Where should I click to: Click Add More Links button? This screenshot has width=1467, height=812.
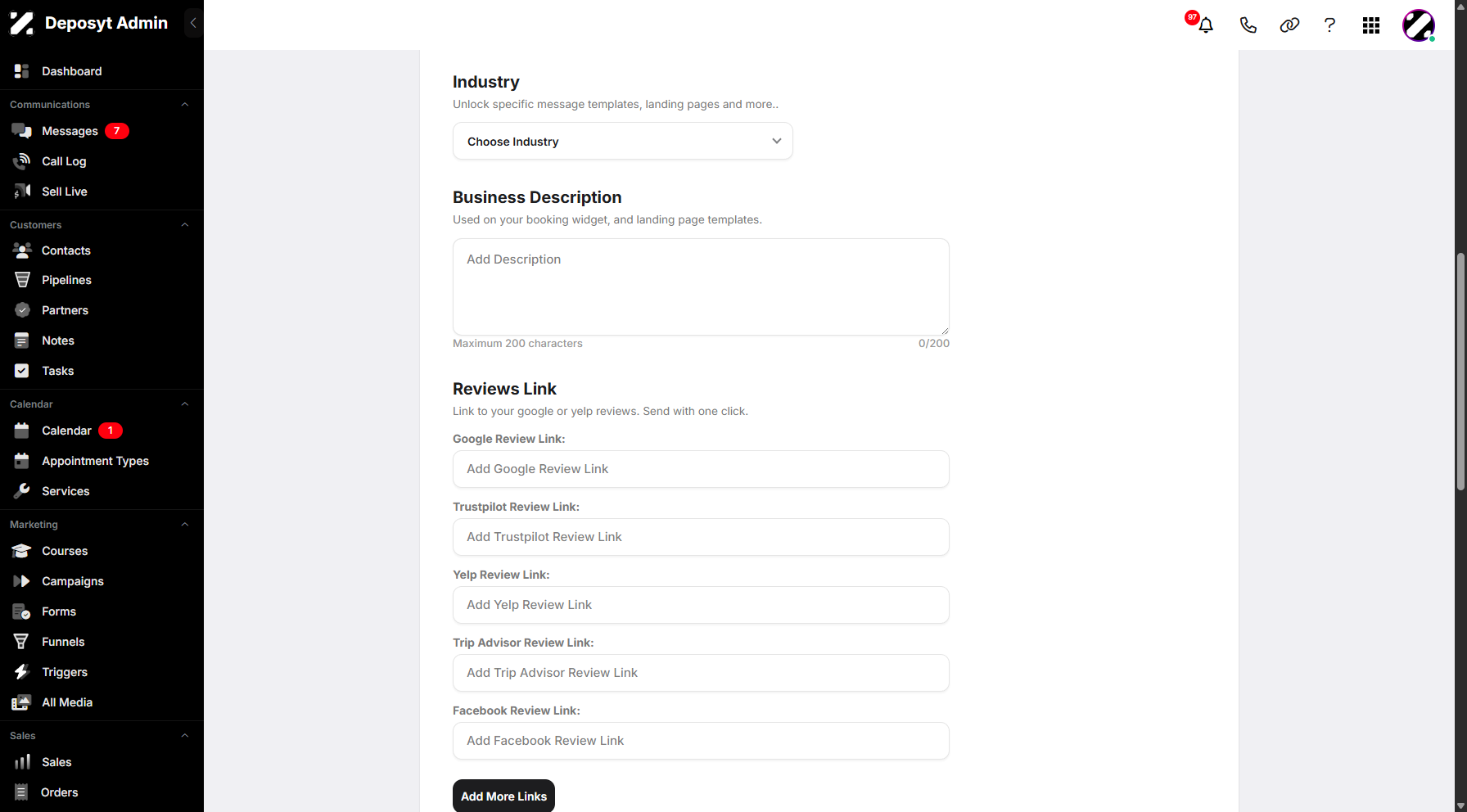click(503, 796)
